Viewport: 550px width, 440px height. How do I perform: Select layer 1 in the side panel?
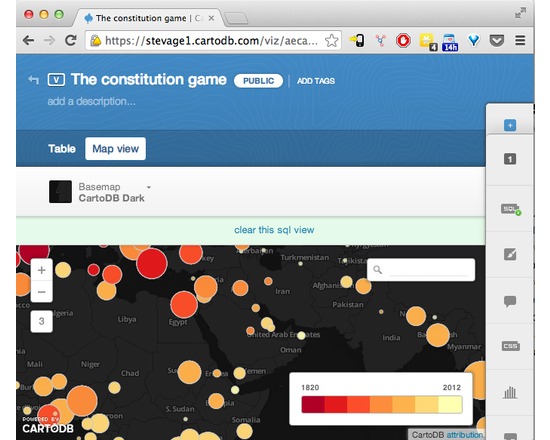pyautogui.click(x=510, y=159)
